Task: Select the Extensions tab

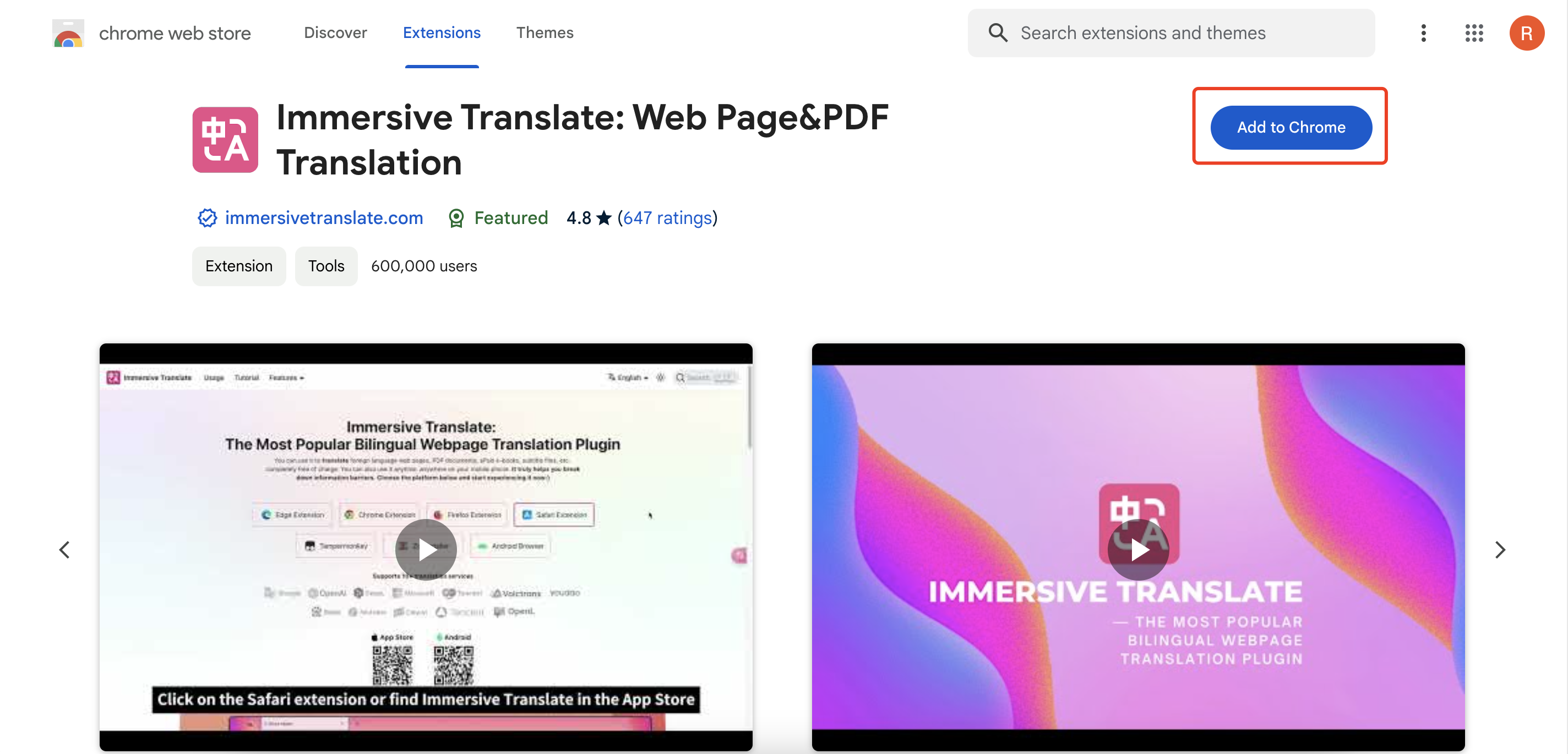Action: pyautogui.click(x=441, y=32)
